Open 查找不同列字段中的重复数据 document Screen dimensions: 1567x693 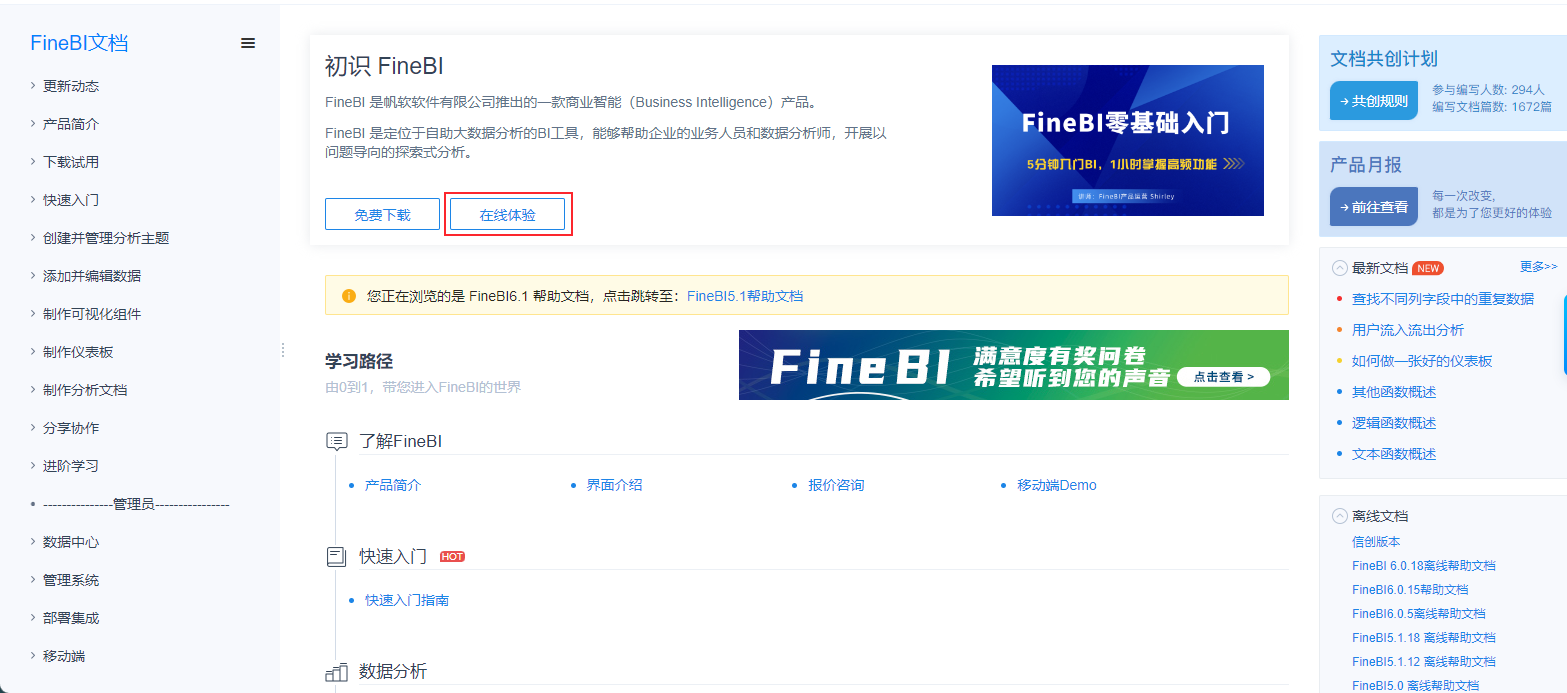(1442, 299)
